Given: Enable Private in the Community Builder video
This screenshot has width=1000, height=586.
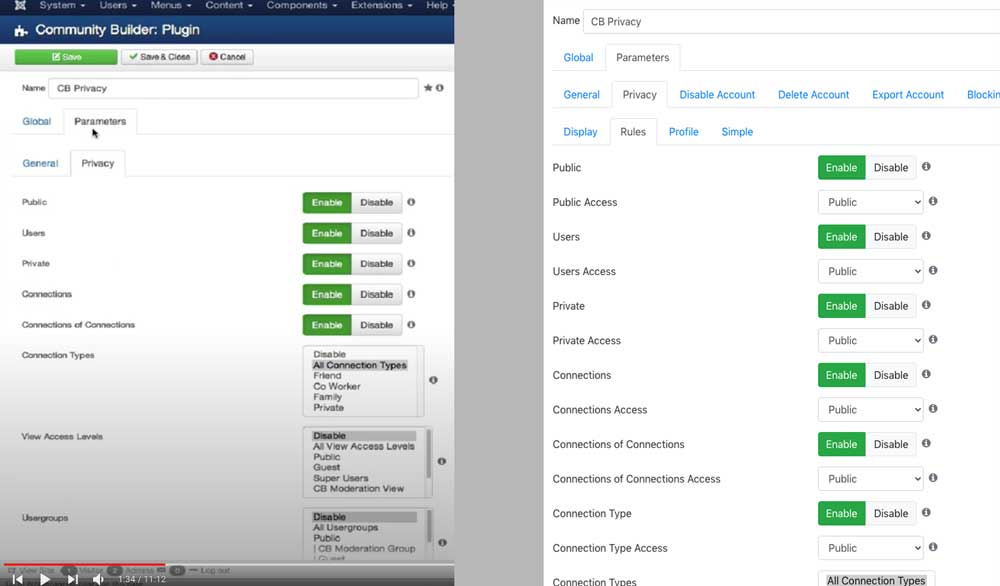Looking at the screenshot, I should 327,264.
